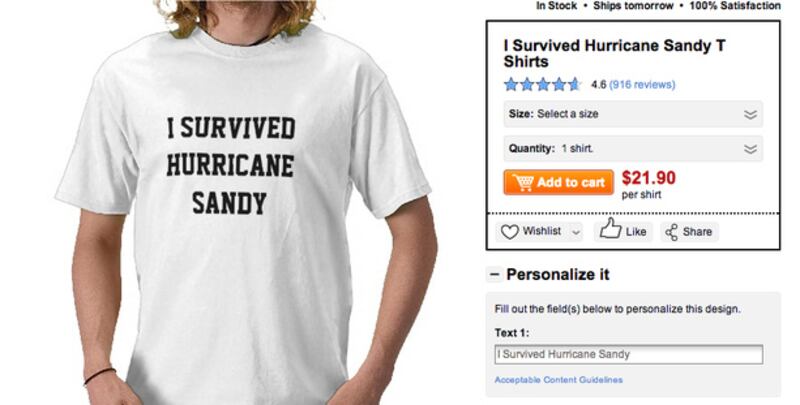Click the Personalize it heading
The image size is (800, 405).
click(558, 275)
